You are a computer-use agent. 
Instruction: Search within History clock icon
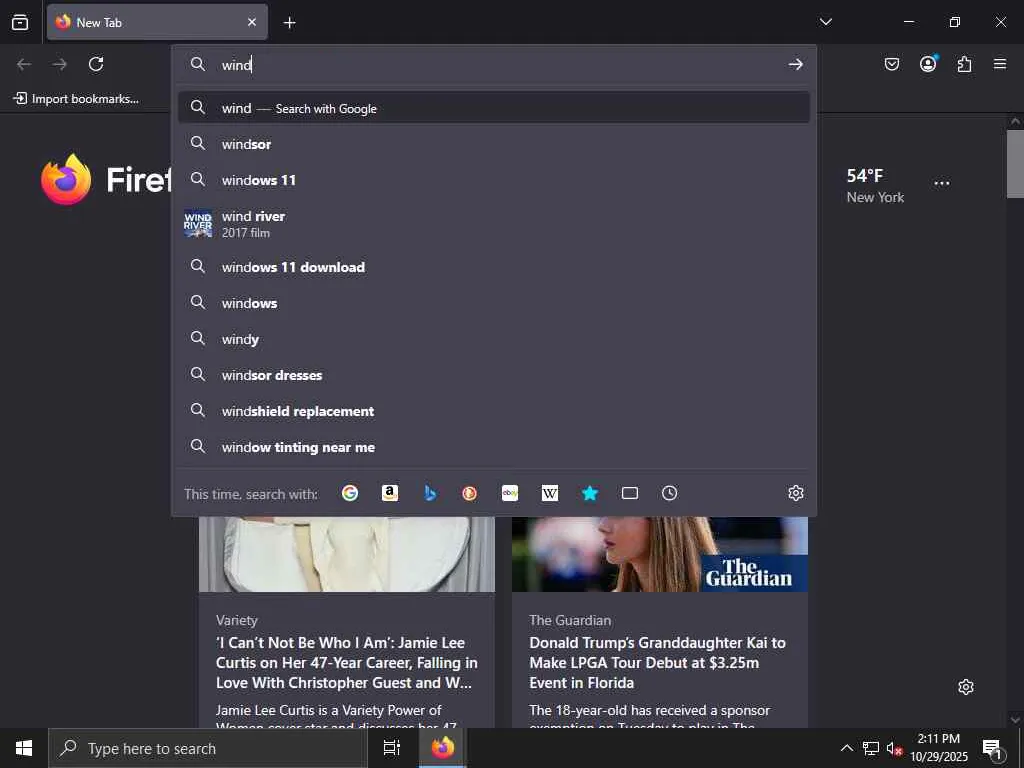pos(669,493)
